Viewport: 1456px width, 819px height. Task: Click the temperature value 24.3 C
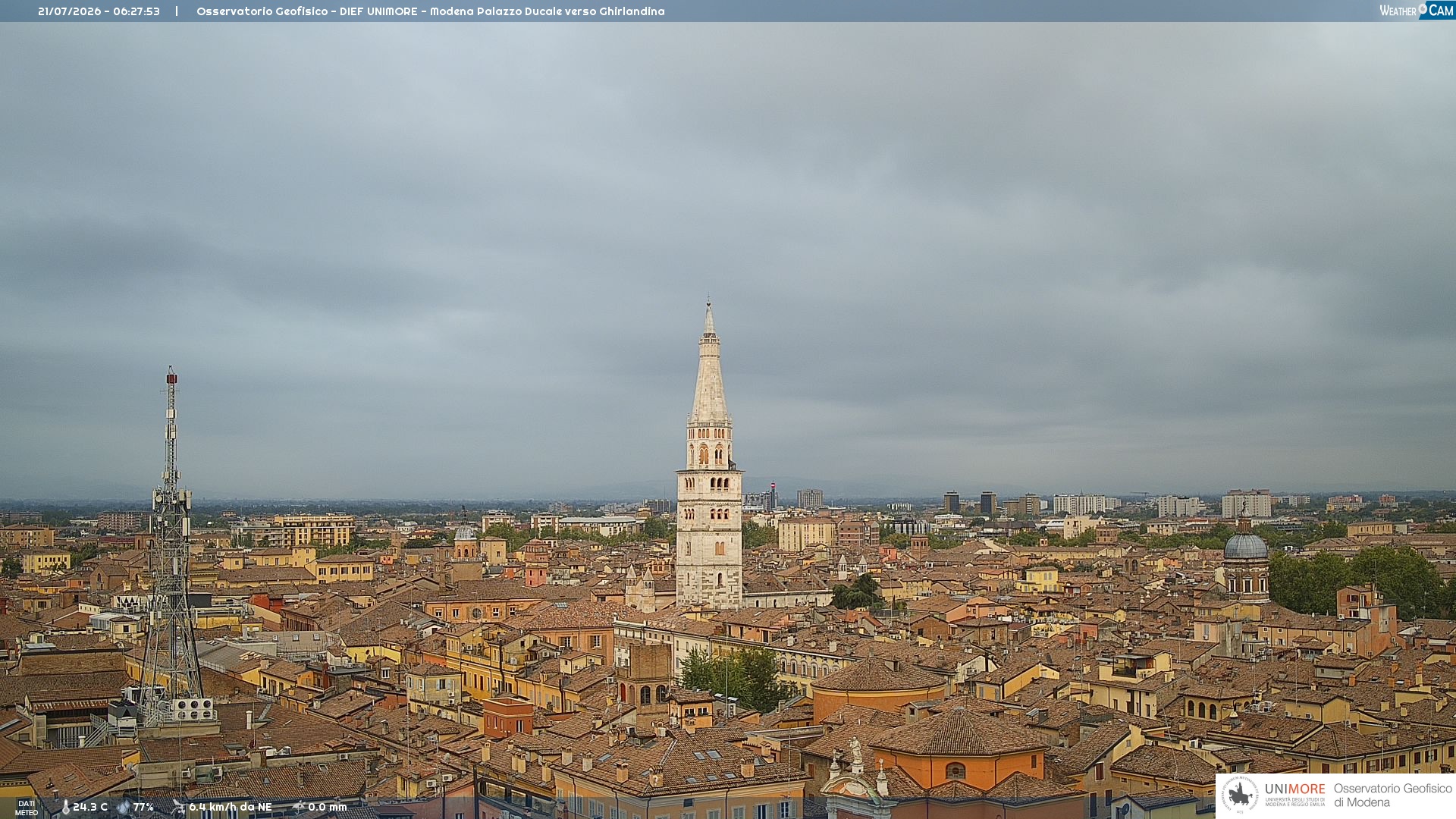(x=90, y=807)
